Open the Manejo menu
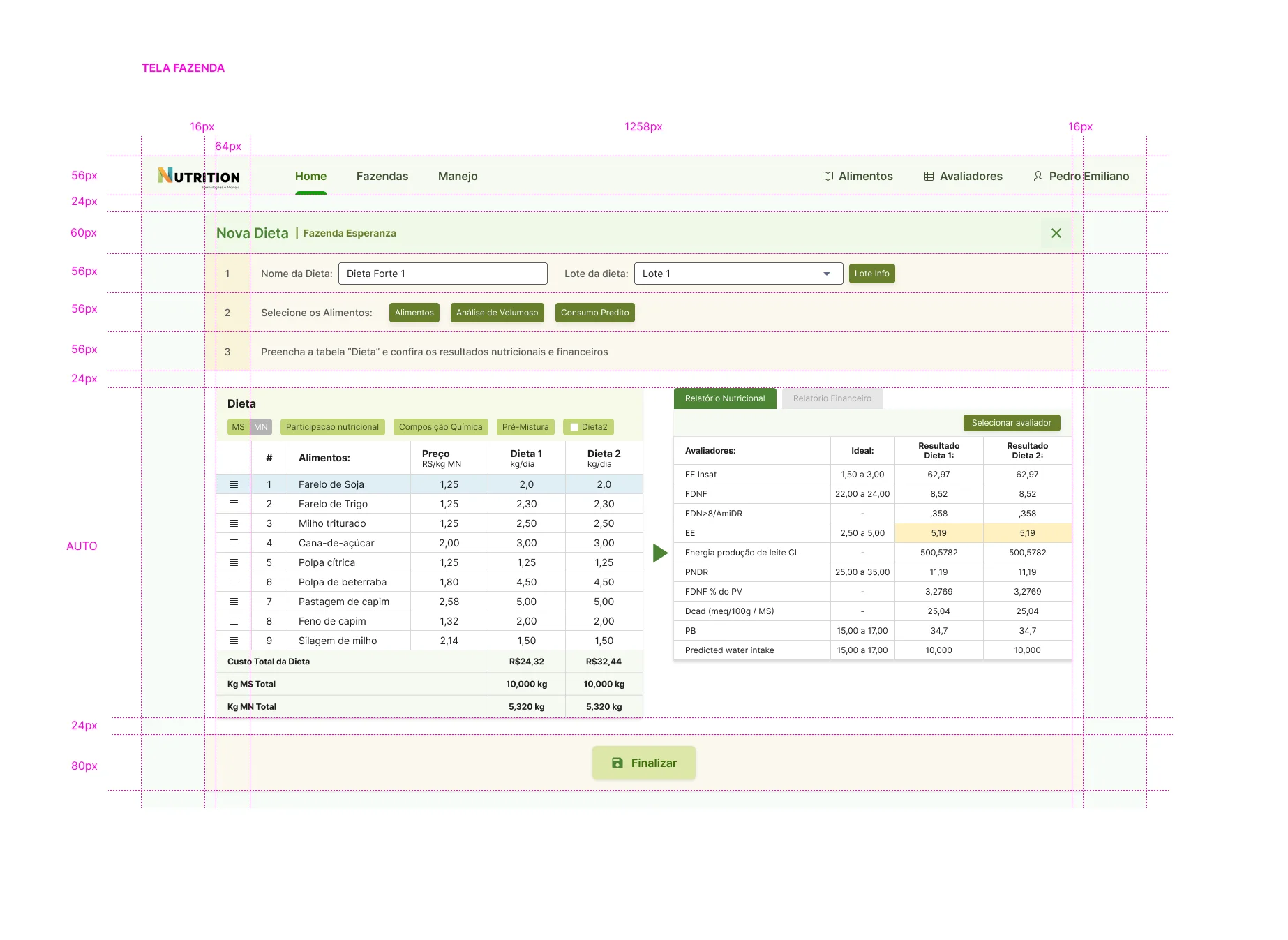1288x940 pixels. pyautogui.click(x=458, y=177)
